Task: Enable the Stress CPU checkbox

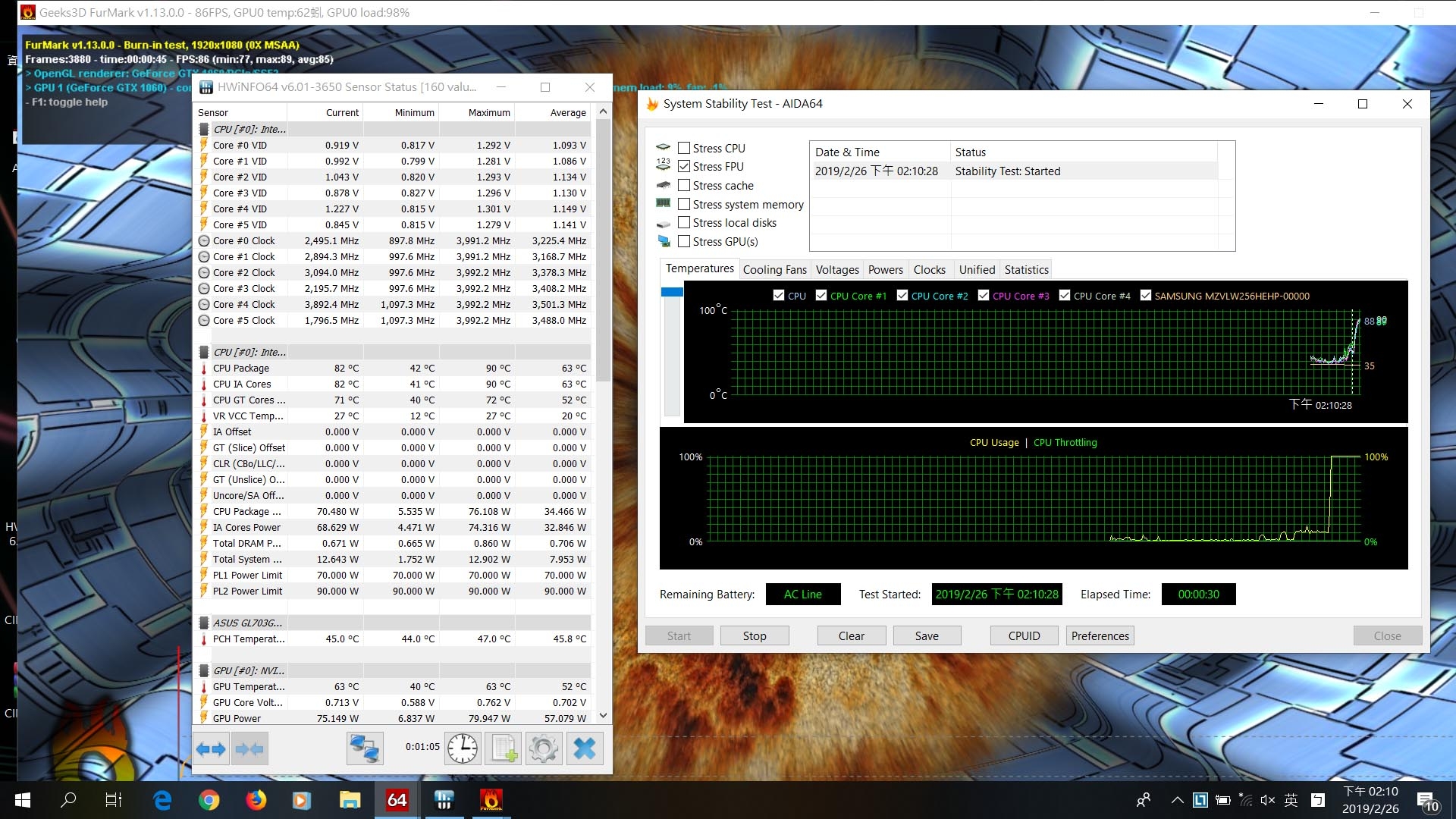Action: tap(684, 148)
